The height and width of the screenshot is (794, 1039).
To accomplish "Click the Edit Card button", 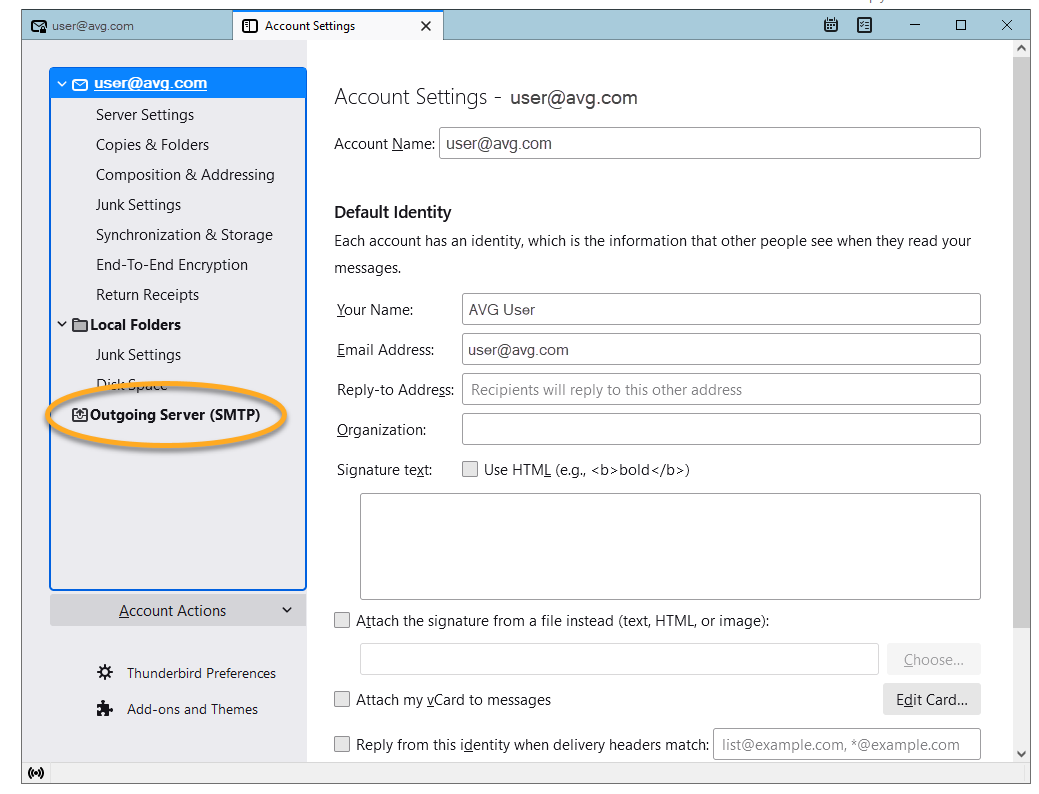I will [931, 700].
